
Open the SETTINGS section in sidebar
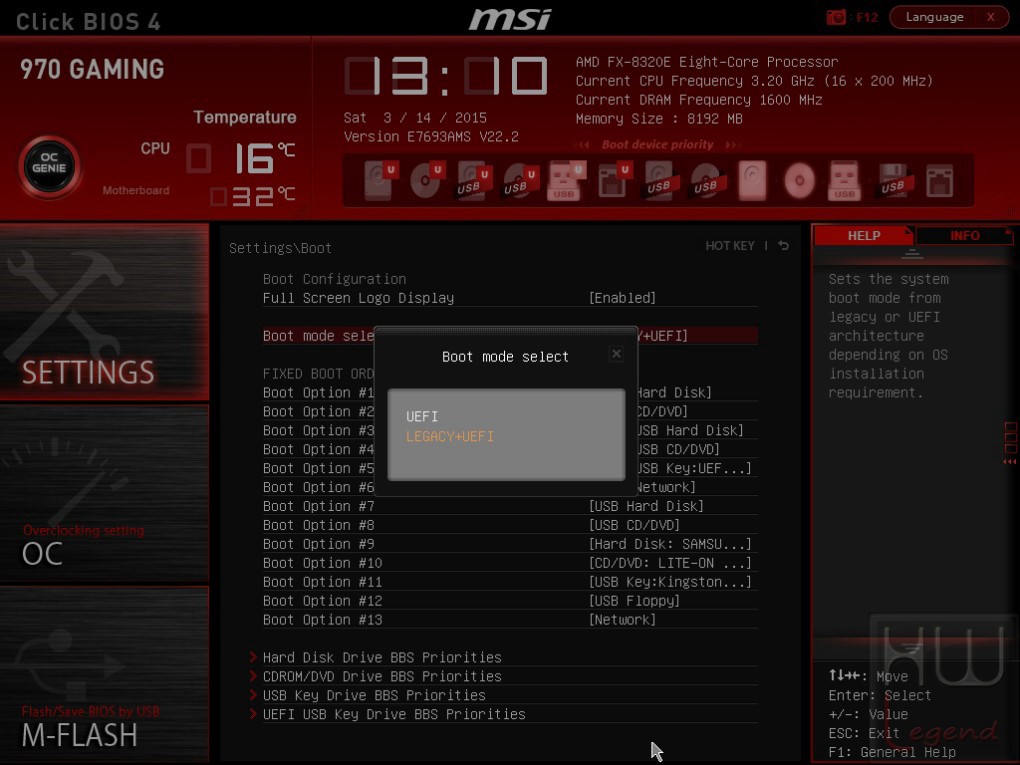(x=104, y=312)
